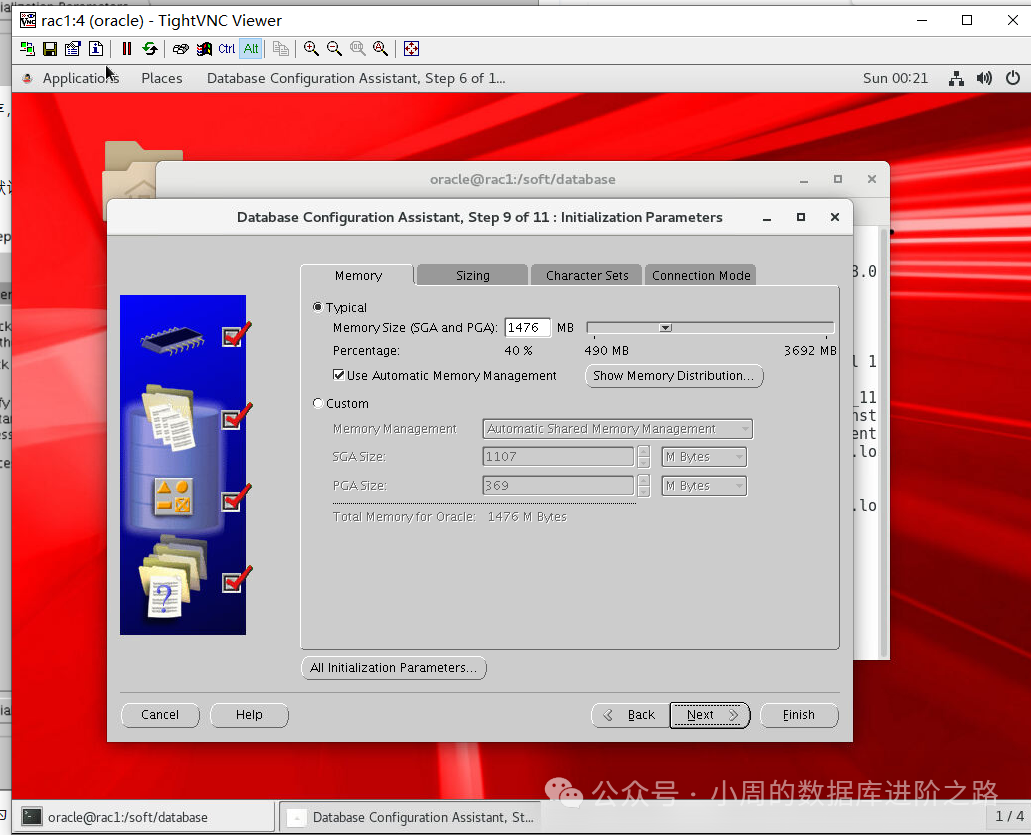Click the Zoom 100% magnifier icon
Image resolution: width=1031 pixels, height=835 pixels.
click(357, 49)
